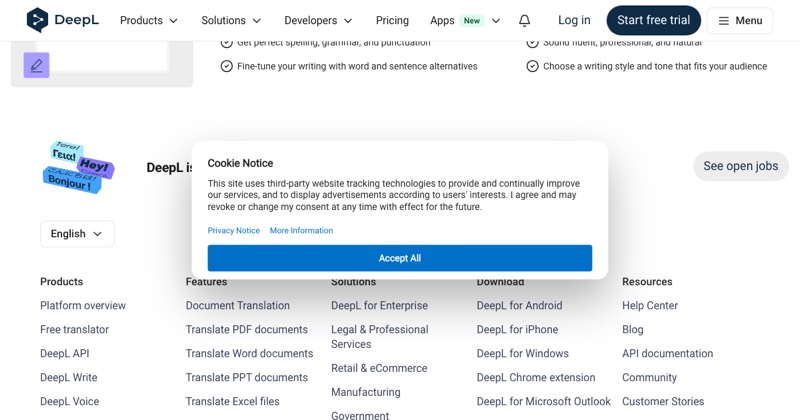
Task: Open the Help Center link
Action: pos(650,306)
